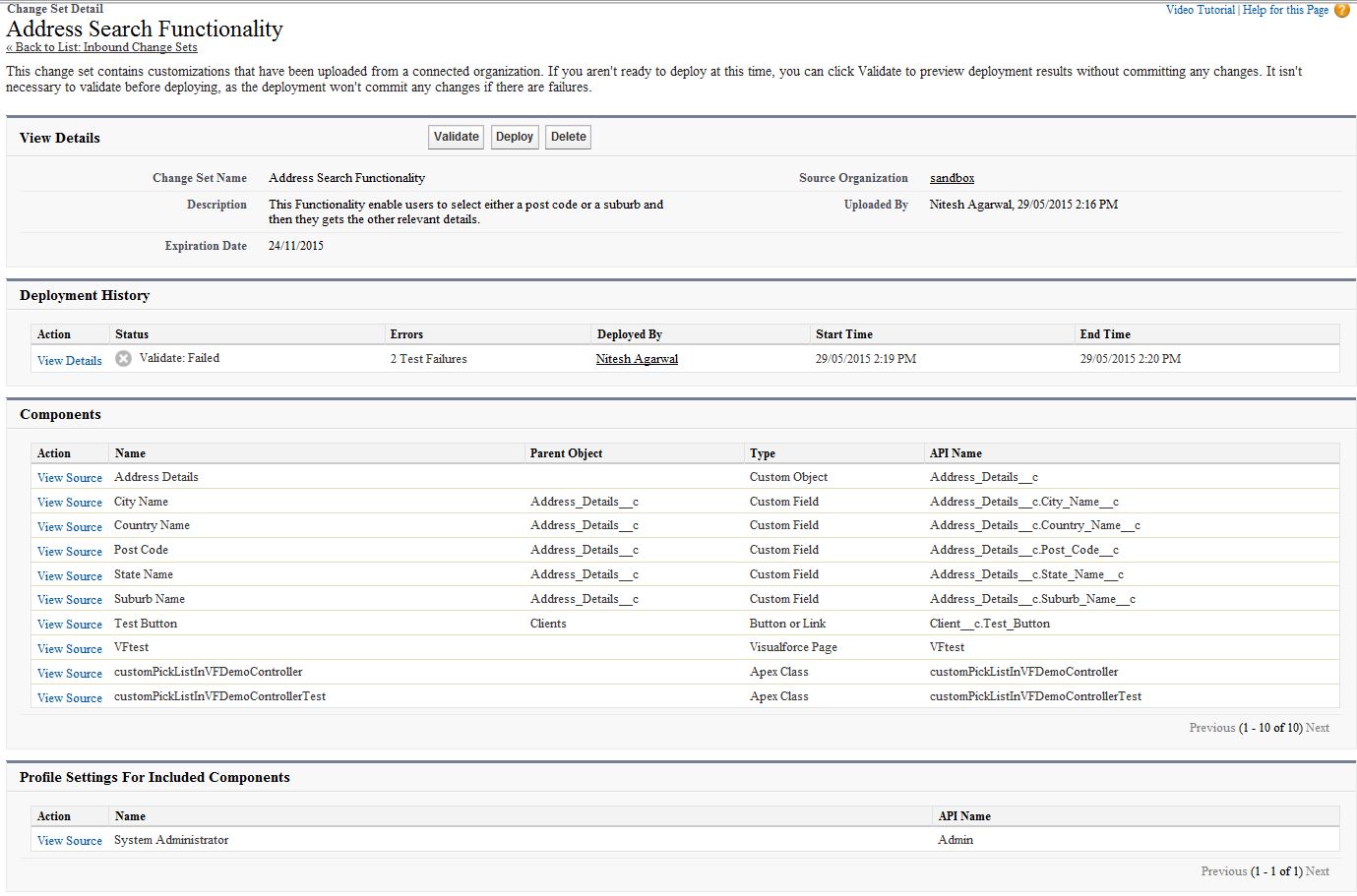Click the failed validation status icon
Image resolution: width=1357 pixels, height=896 pixels.
pos(123,359)
